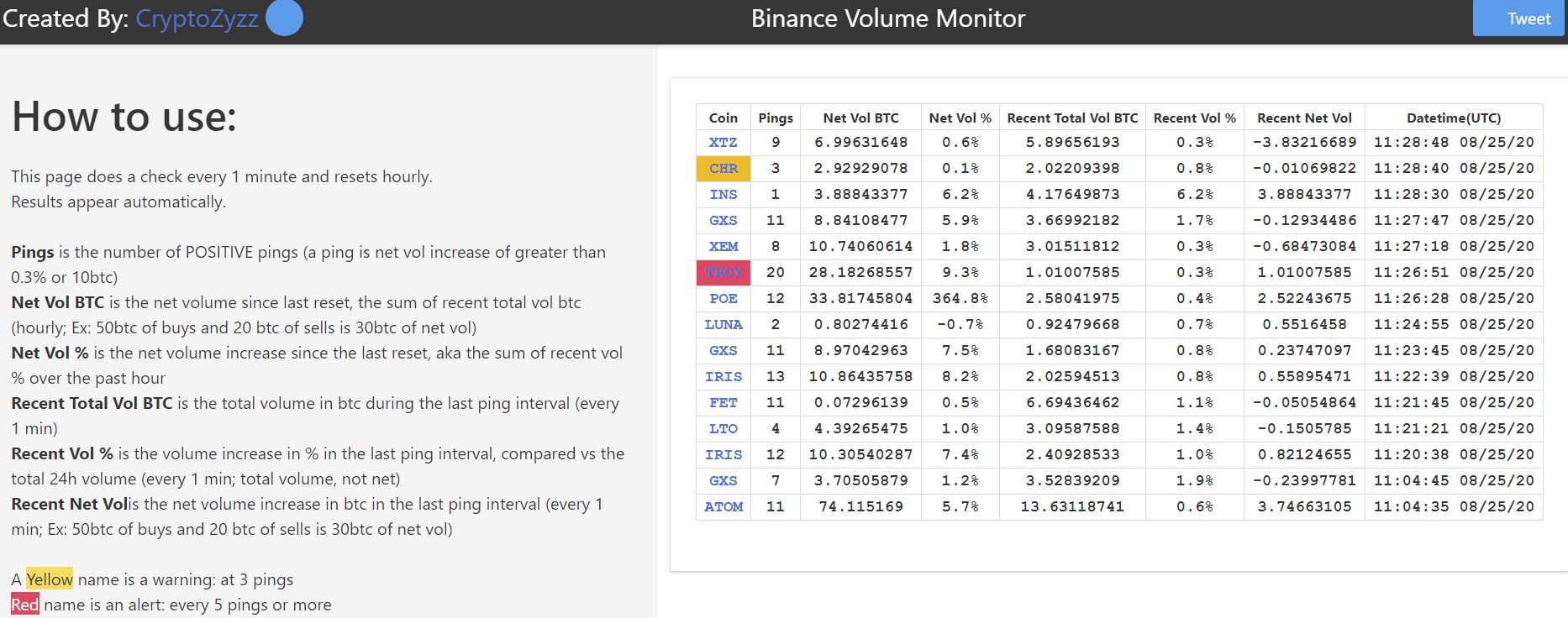The width and height of the screenshot is (1568, 618).
Task: Click the blue circle avatar icon
Action: click(x=284, y=18)
